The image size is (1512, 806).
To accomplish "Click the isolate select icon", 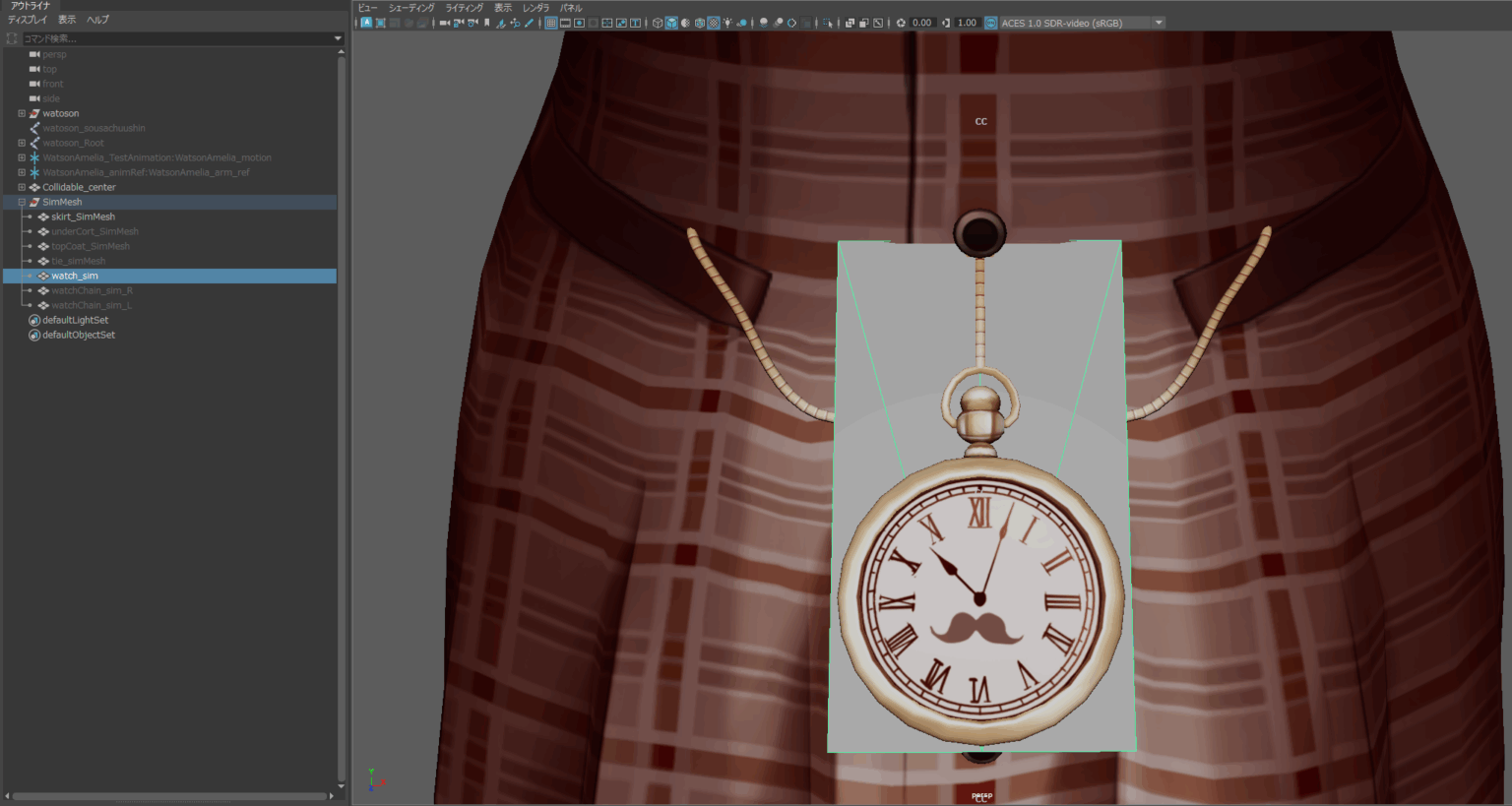I will (x=827, y=23).
